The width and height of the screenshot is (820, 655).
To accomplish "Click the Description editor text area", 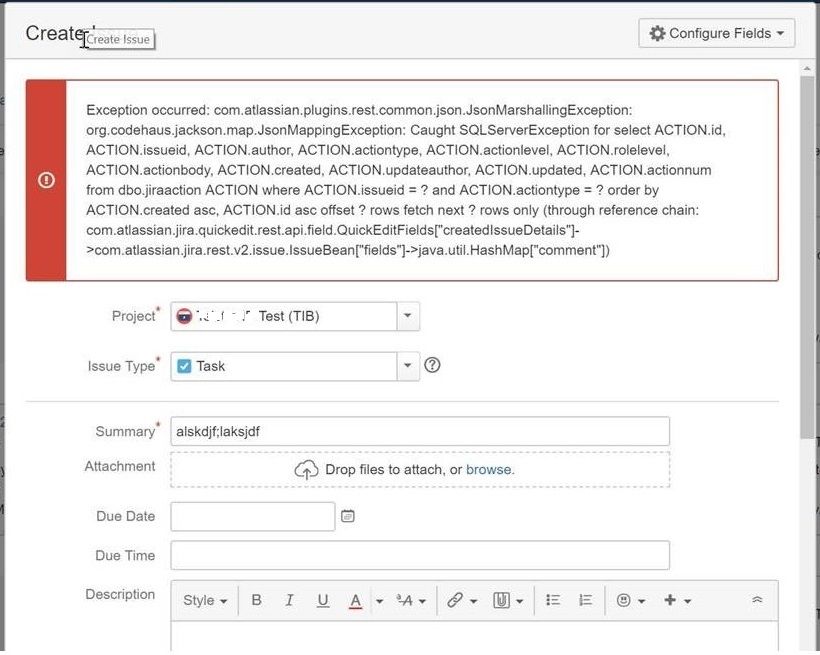I will pos(474,637).
